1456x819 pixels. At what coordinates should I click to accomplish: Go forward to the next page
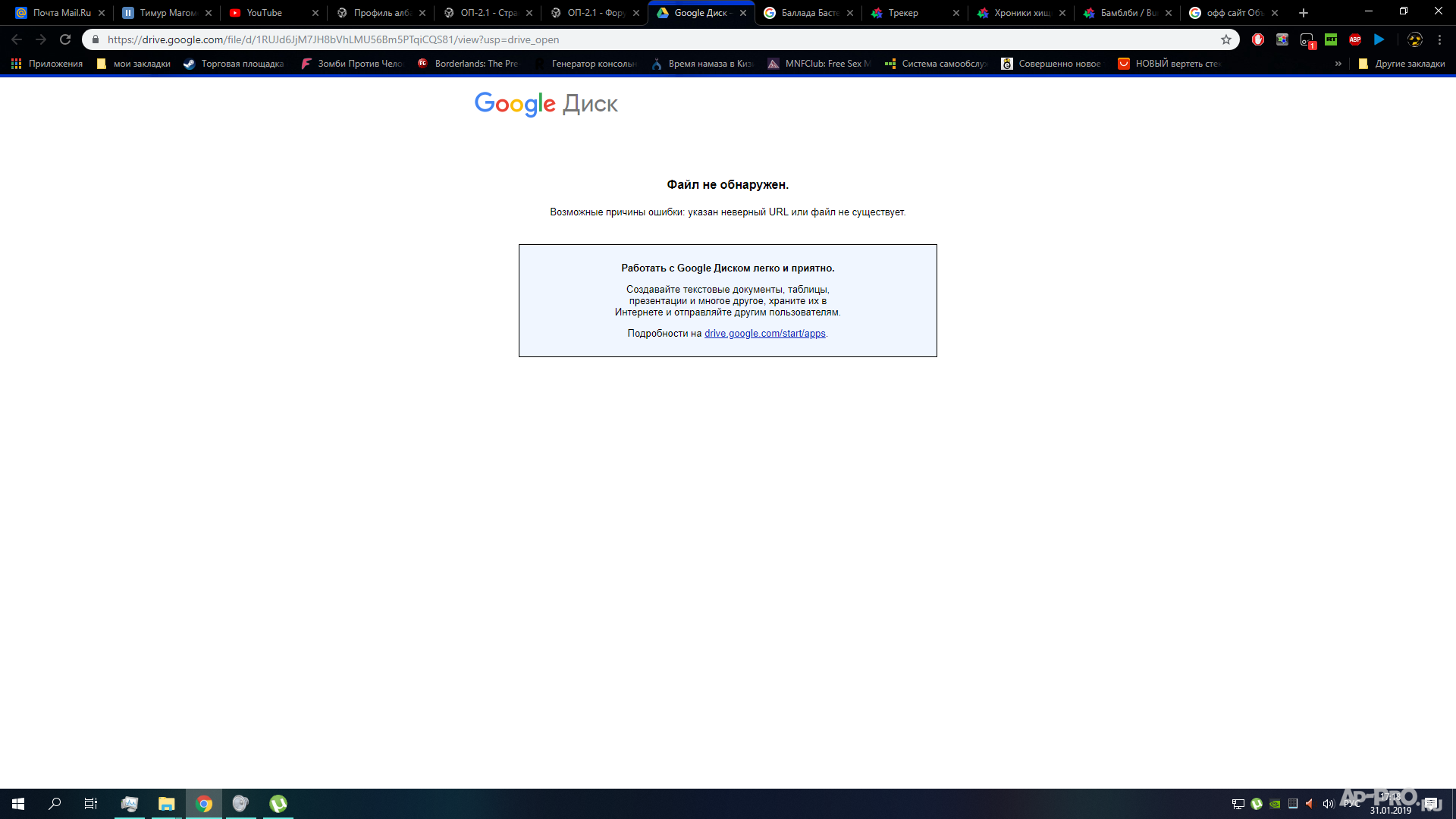pos(41,39)
